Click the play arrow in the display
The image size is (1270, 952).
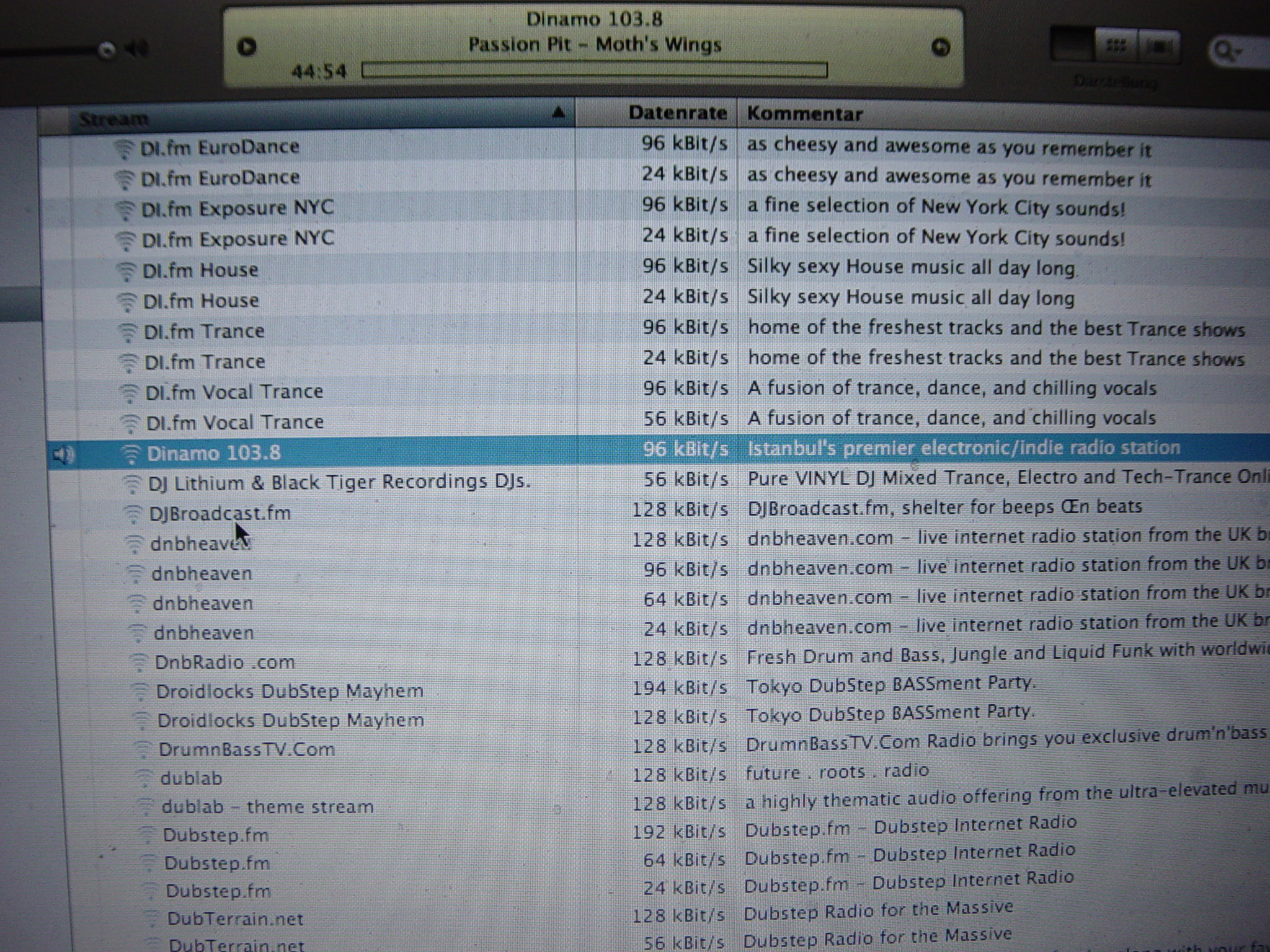[x=247, y=46]
